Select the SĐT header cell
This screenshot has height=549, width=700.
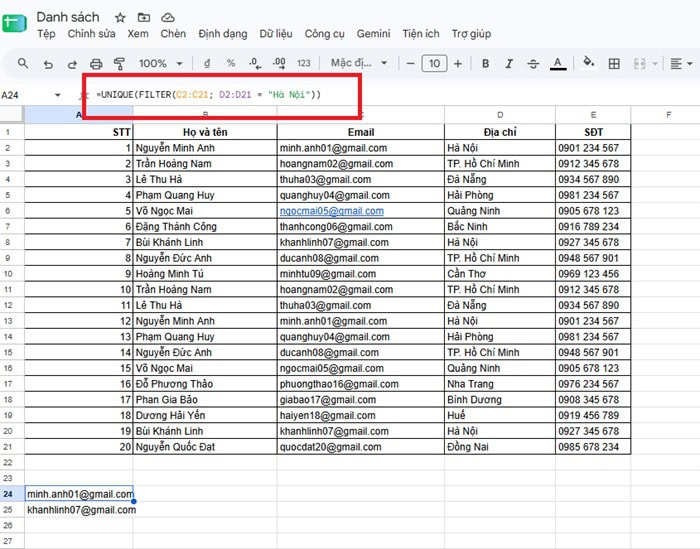[x=593, y=132]
